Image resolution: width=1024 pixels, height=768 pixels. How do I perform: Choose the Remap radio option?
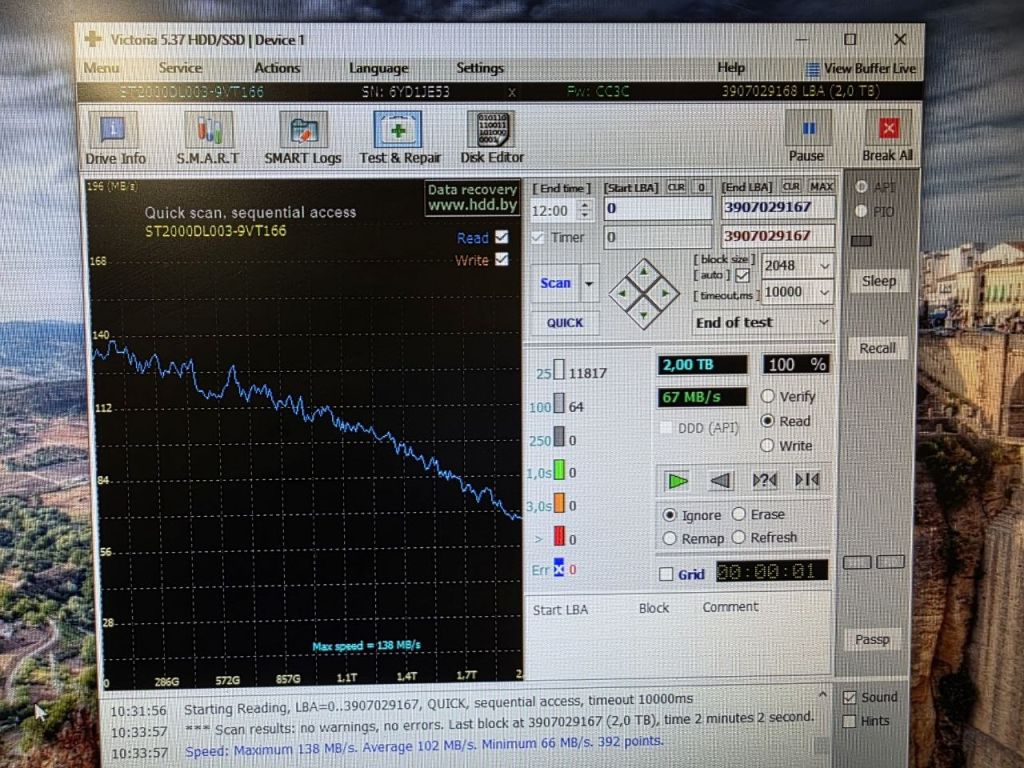point(669,539)
